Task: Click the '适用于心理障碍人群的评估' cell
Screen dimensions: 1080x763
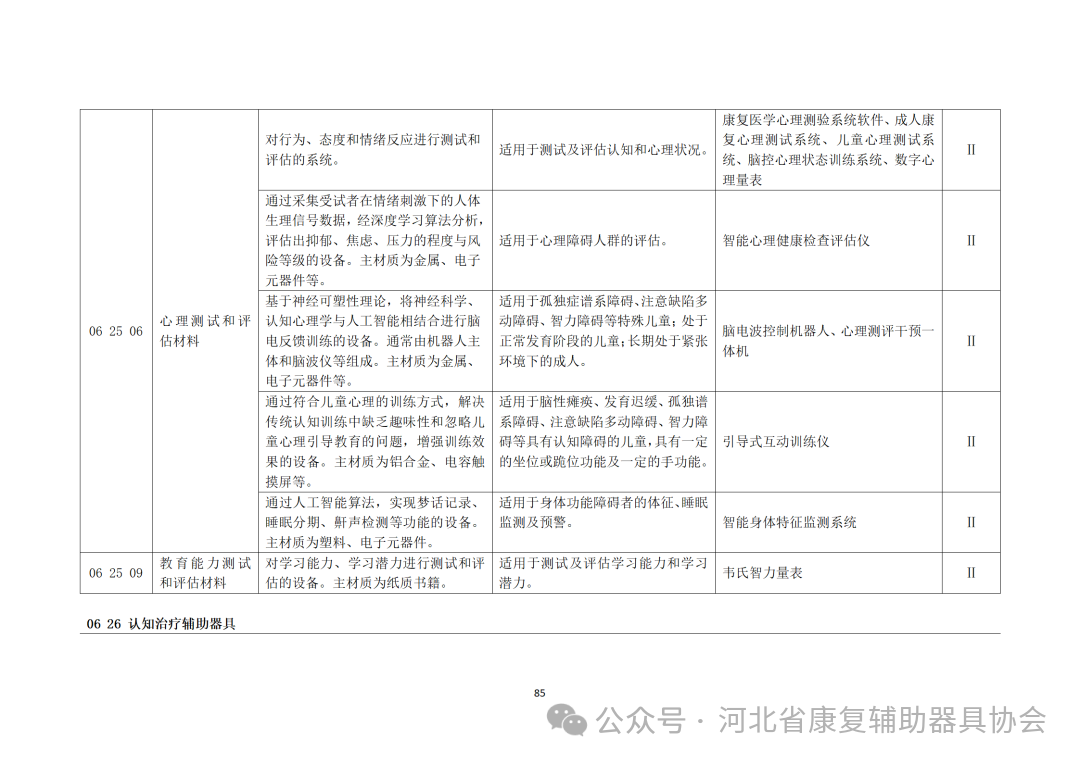Action: tap(604, 241)
